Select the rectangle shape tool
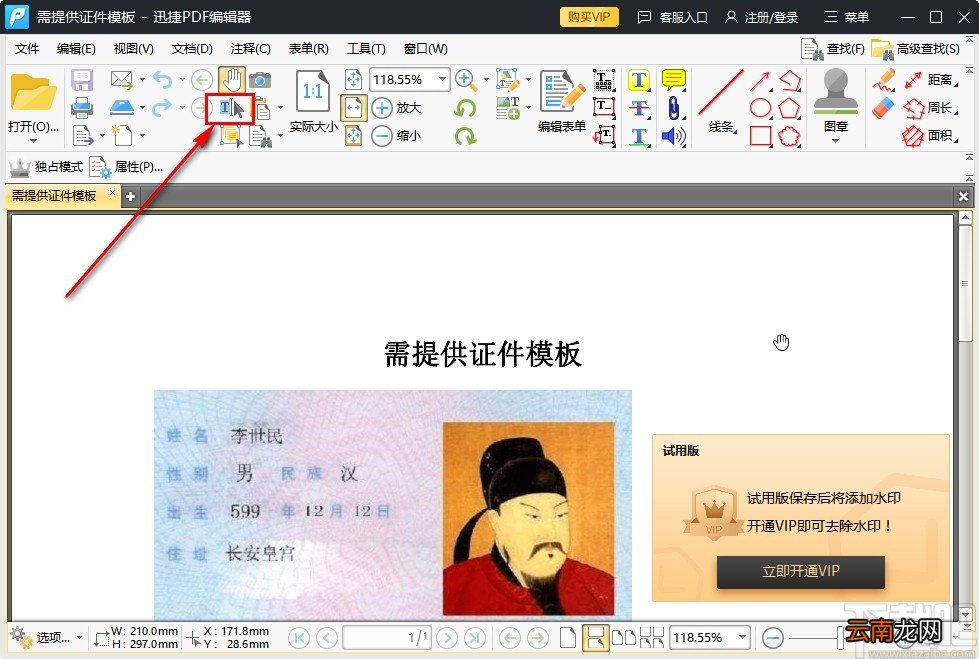This screenshot has height=659, width=979. (760, 136)
